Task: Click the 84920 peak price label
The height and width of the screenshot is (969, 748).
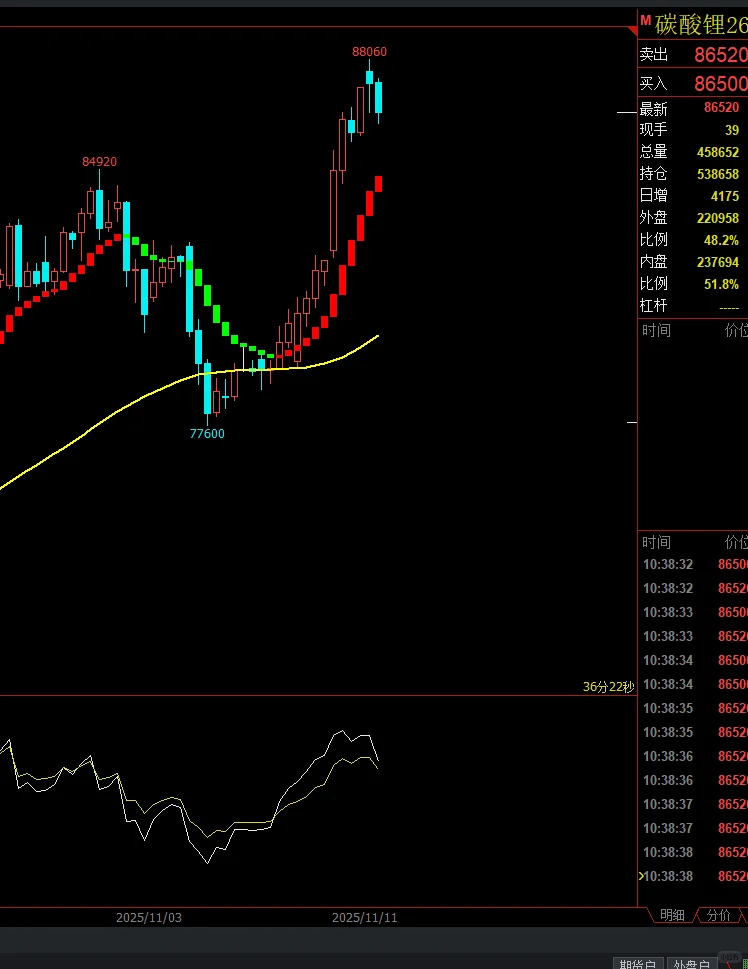Action: click(x=100, y=162)
